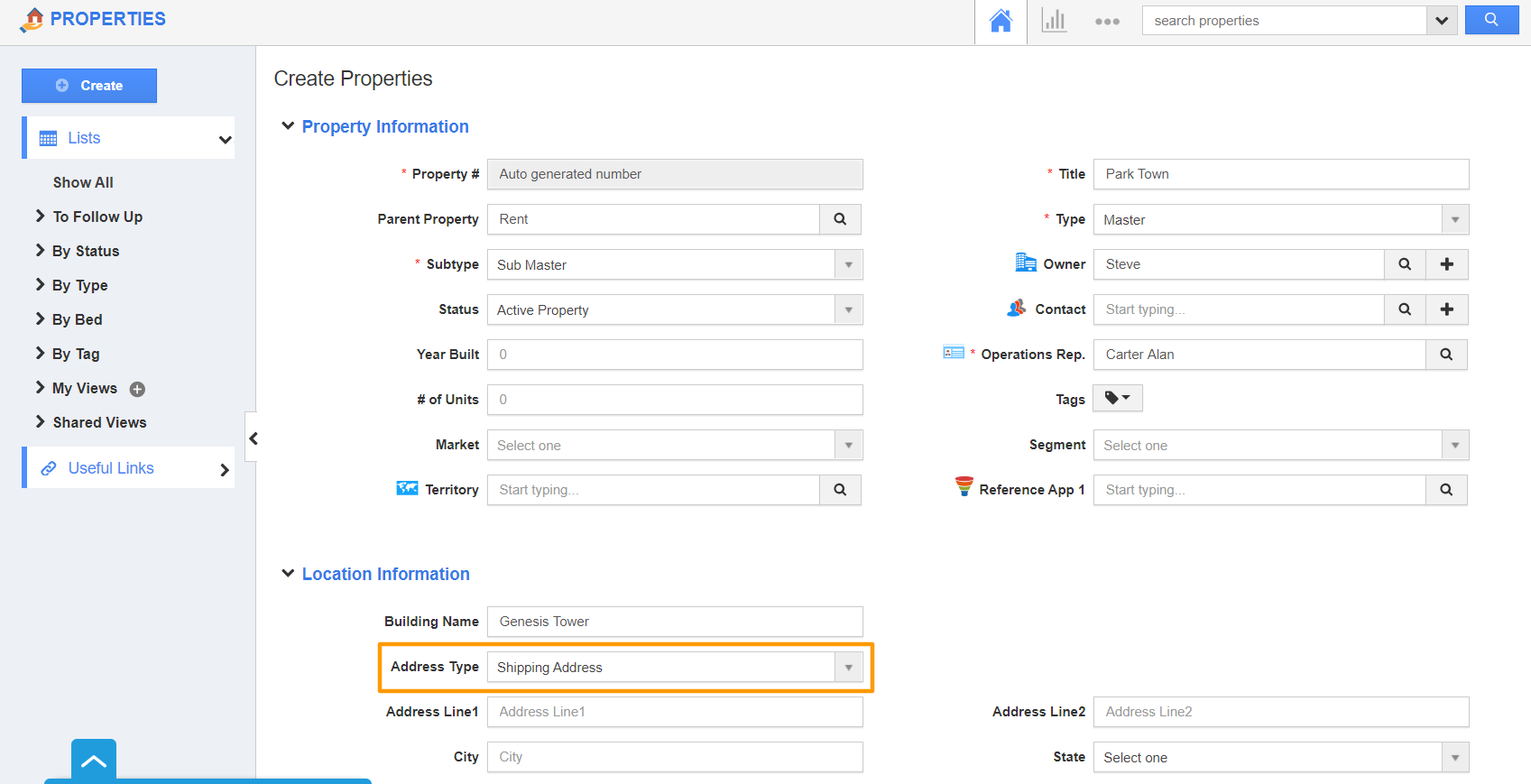Image resolution: width=1531 pixels, height=784 pixels.
Task: Click the Create button
Action: coord(89,86)
